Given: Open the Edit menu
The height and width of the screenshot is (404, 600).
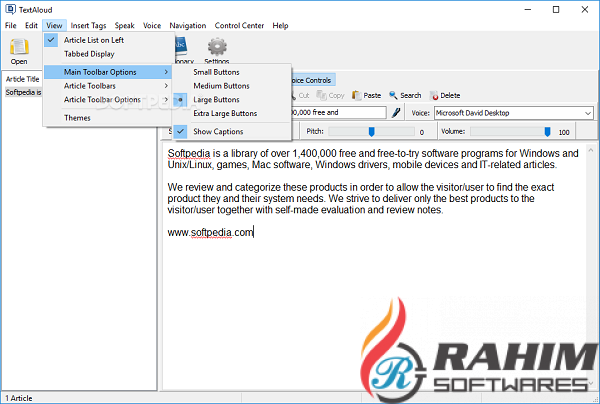Looking at the screenshot, I should [x=31, y=26].
